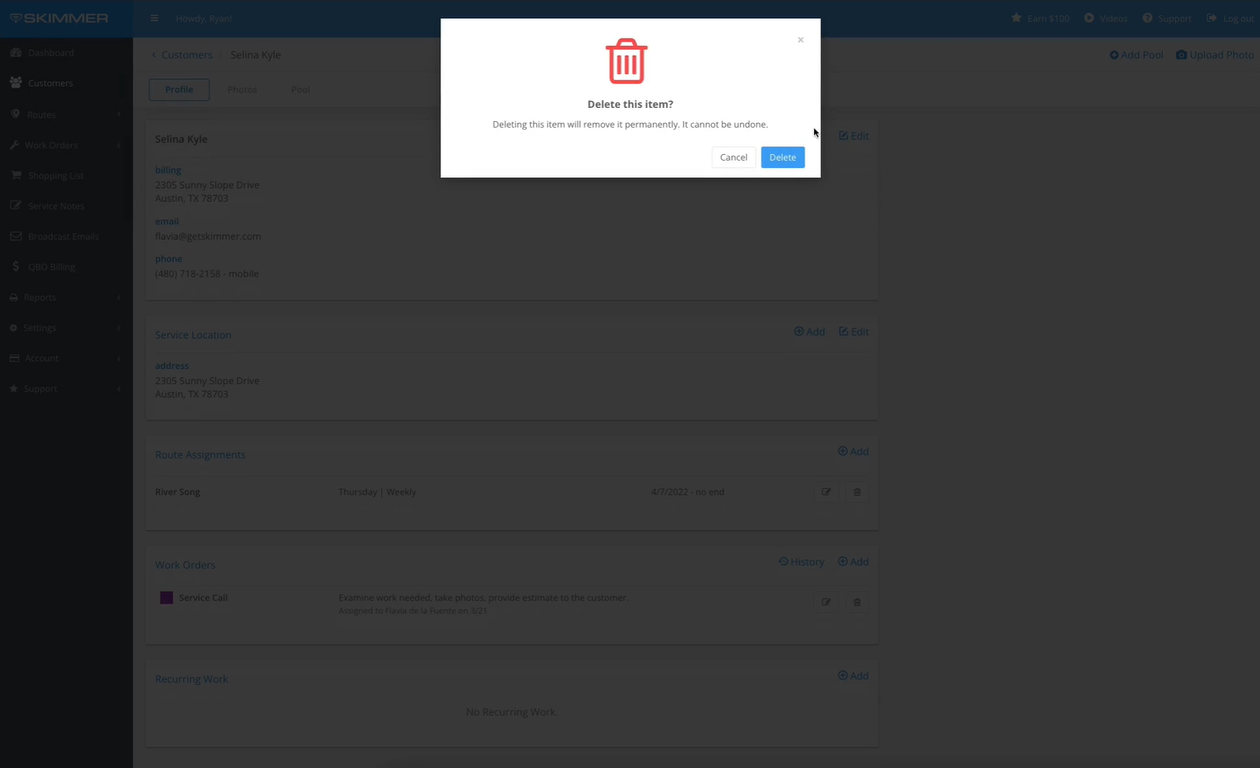Switch to the Photos tab
The image size is (1260, 768).
click(242, 90)
